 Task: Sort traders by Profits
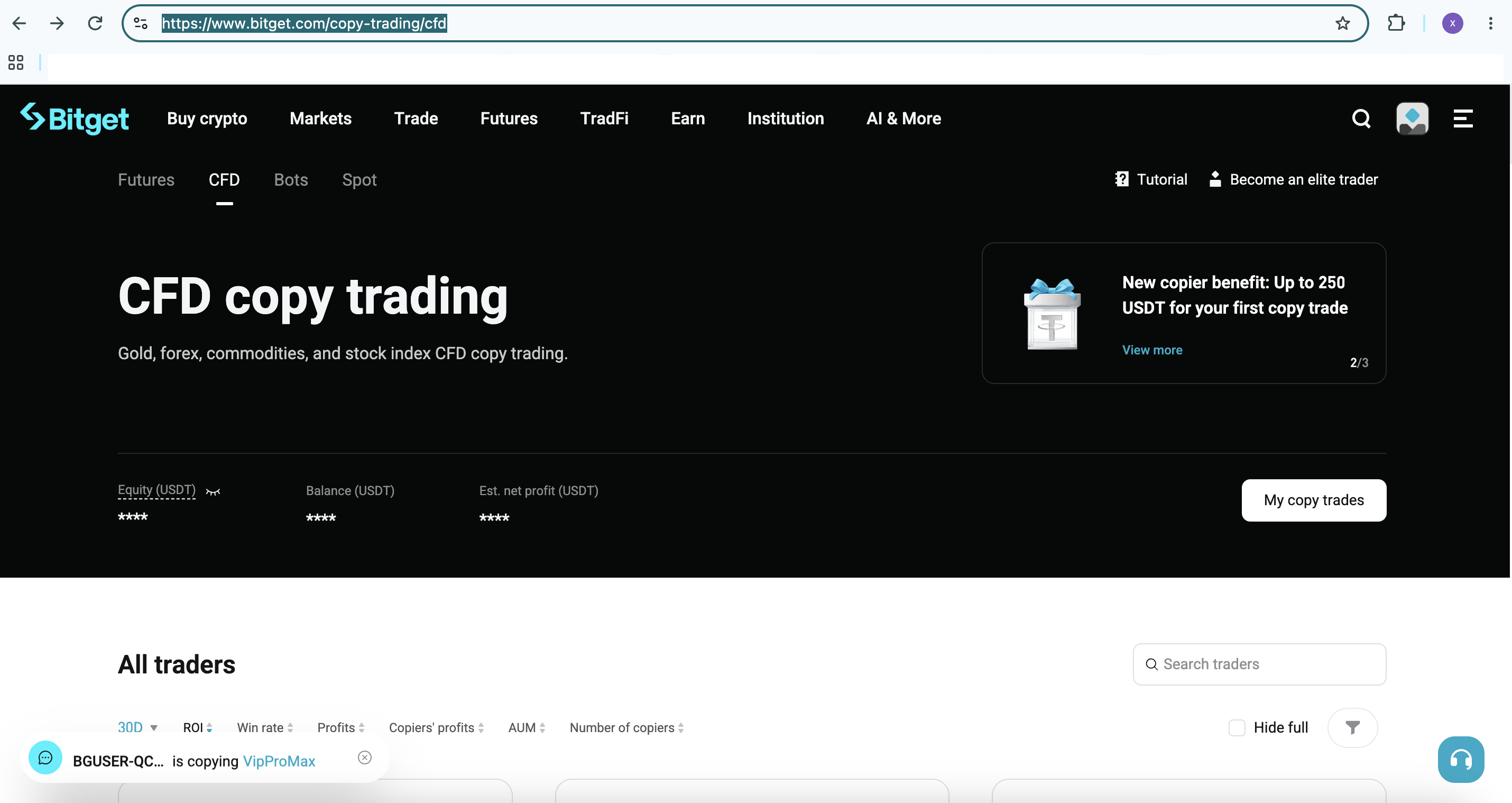(x=341, y=728)
